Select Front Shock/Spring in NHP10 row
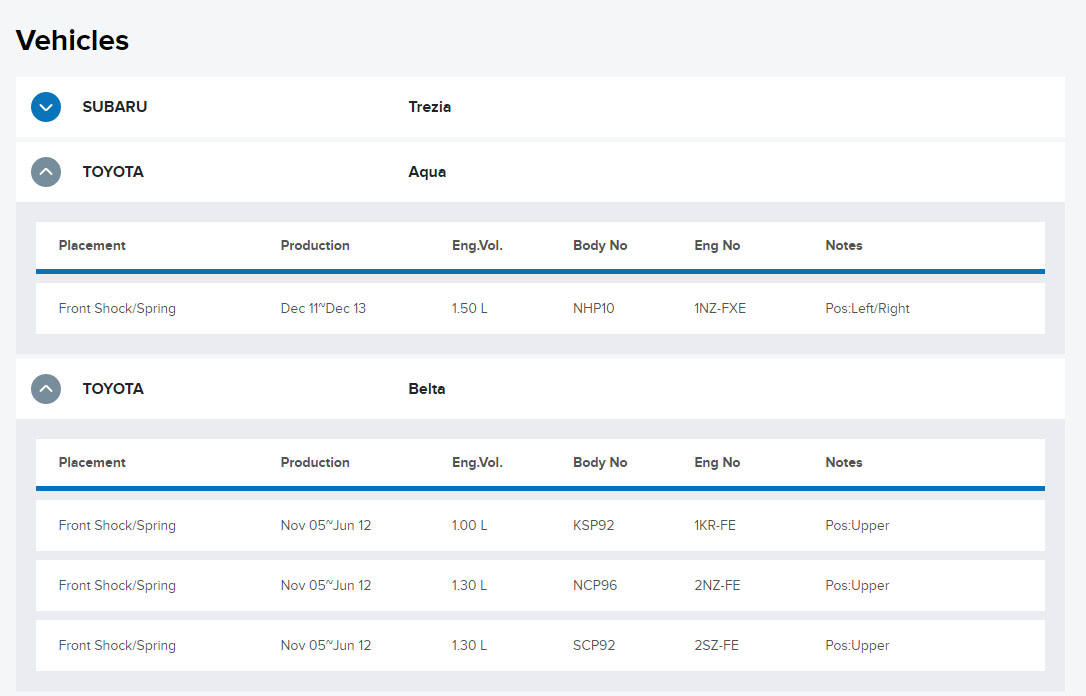 click(117, 308)
